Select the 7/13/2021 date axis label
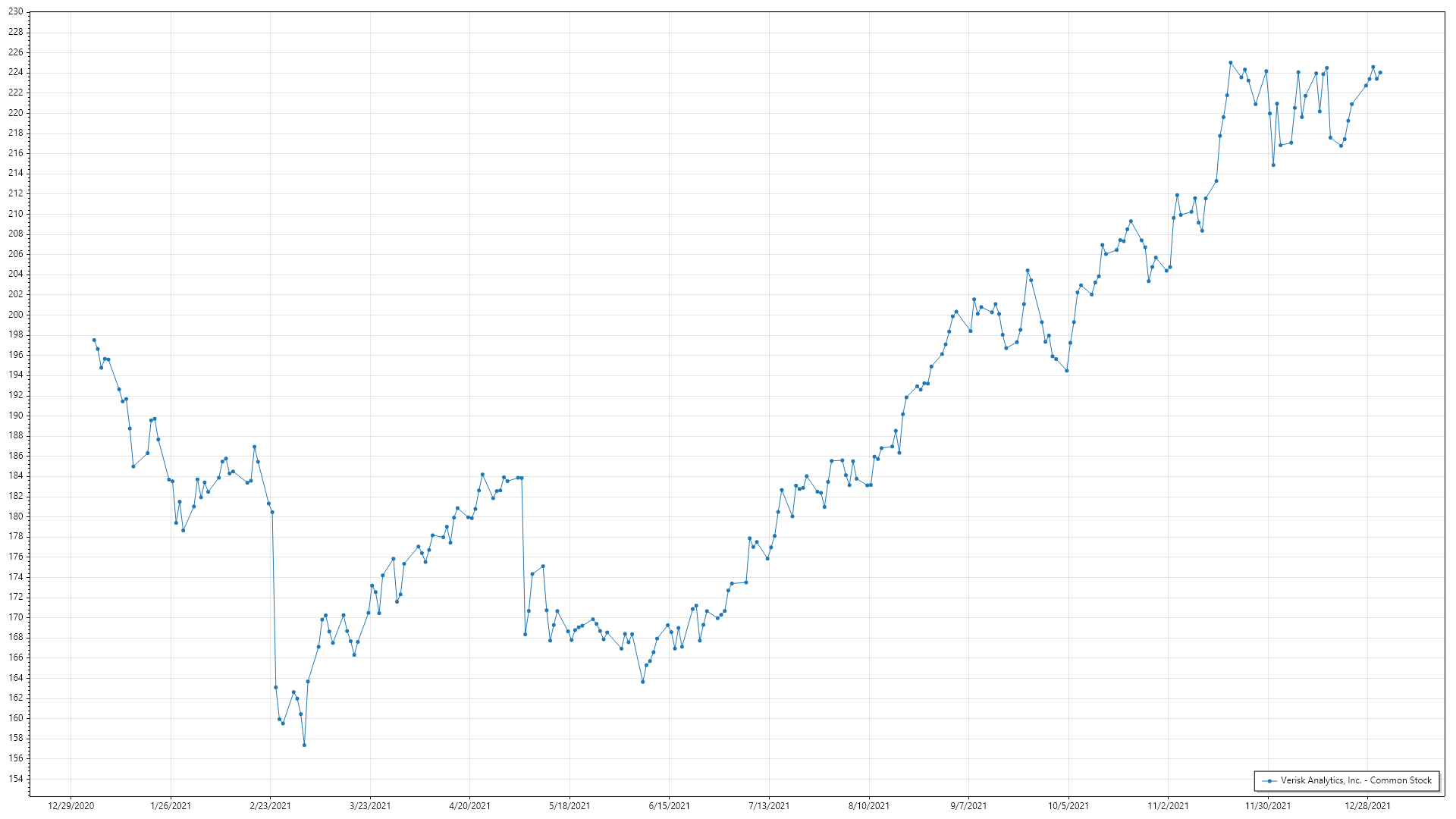The width and height of the screenshot is (1456, 819). click(x=769, y=805)
